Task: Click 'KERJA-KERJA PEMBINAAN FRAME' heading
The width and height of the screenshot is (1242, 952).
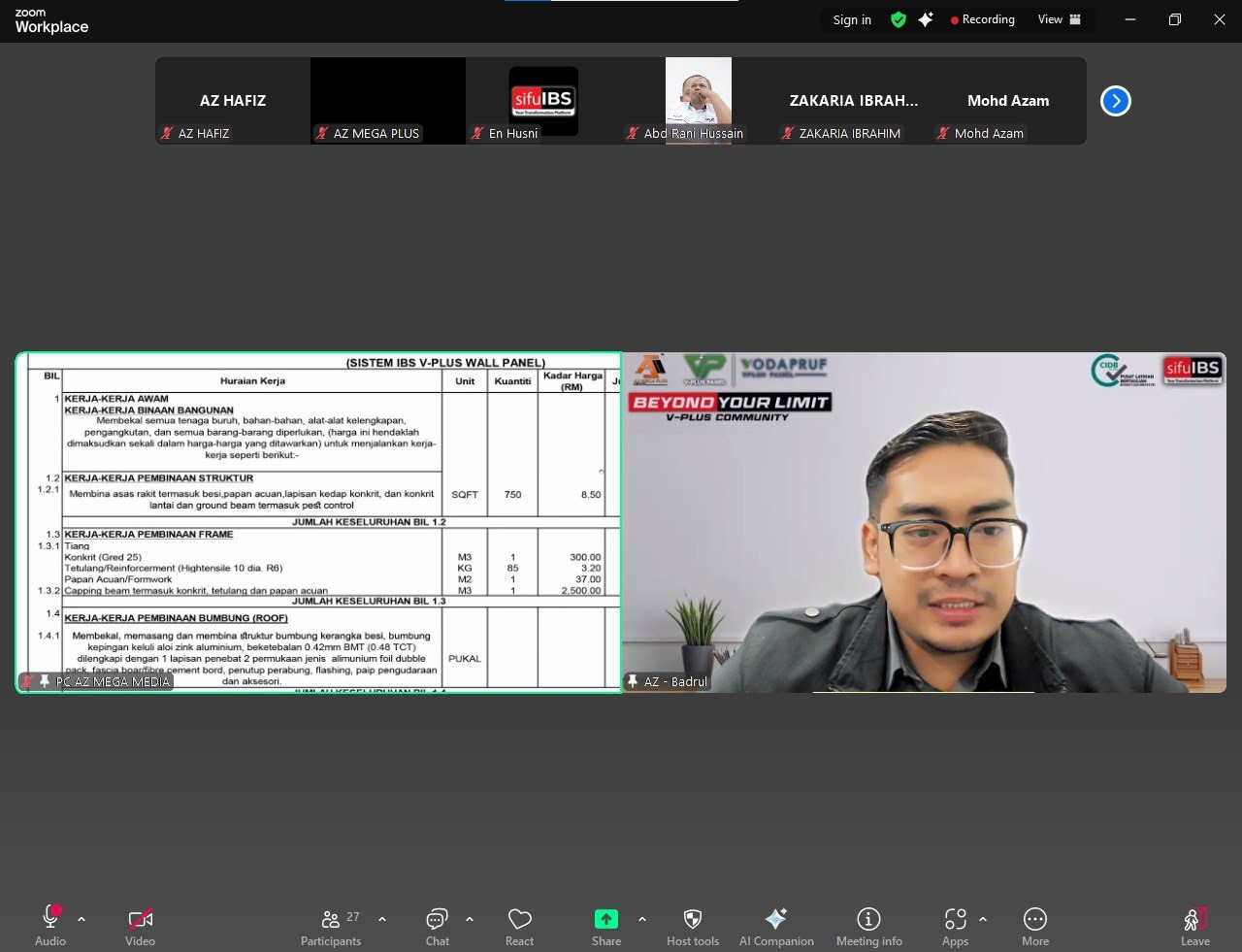Action: click(x=148, y=535)
